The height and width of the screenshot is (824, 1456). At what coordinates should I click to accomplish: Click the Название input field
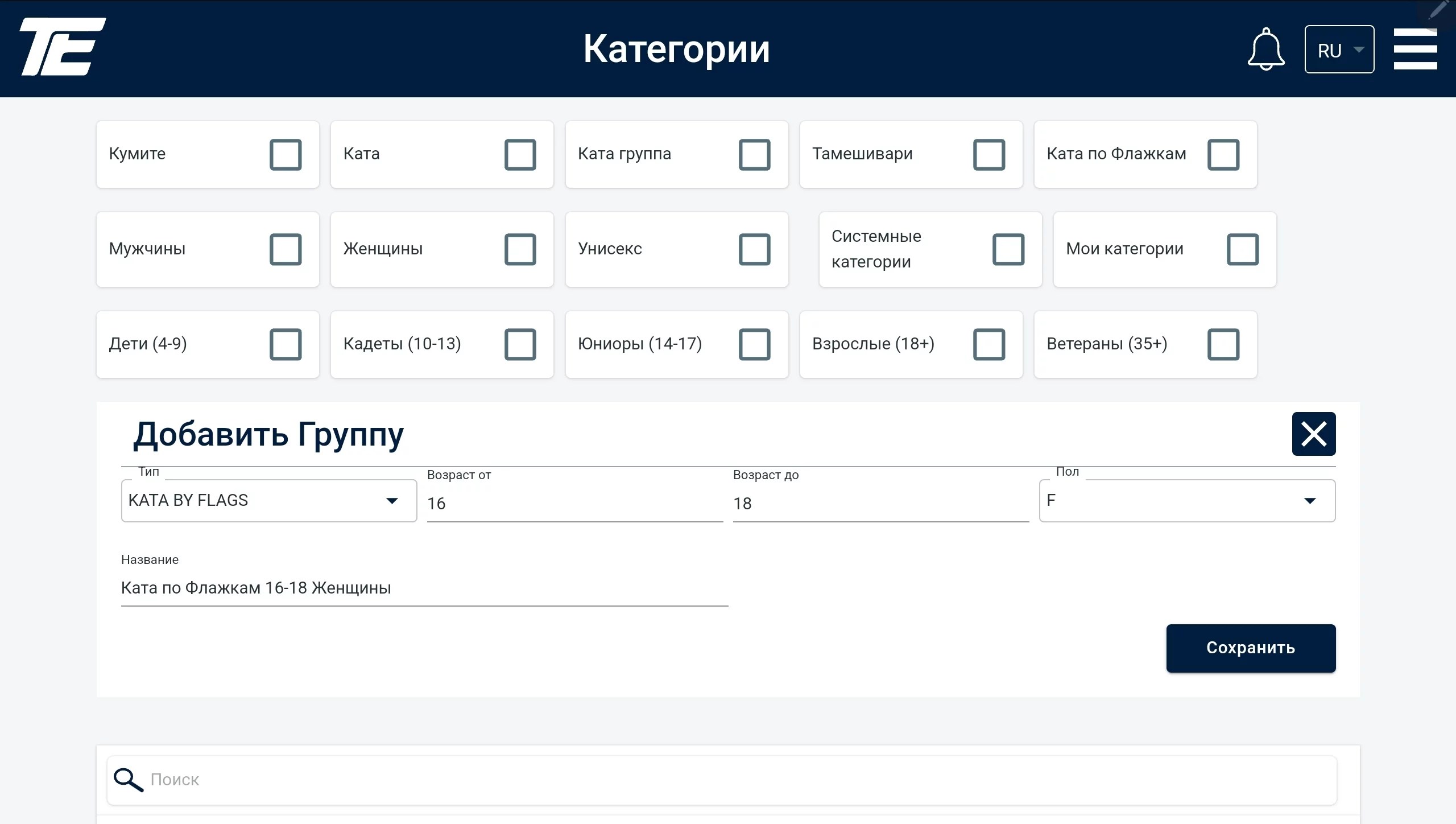tap(424, 588)
